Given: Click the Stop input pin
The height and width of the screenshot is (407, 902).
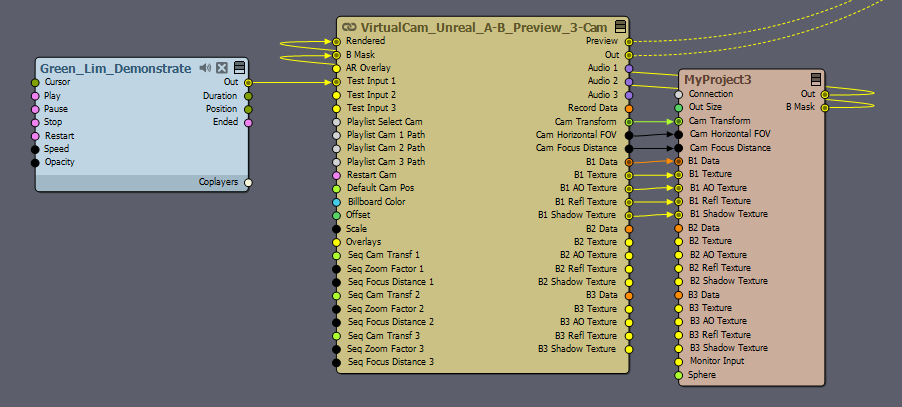Looking at the screenshot, I should click(x=35, y=122).
